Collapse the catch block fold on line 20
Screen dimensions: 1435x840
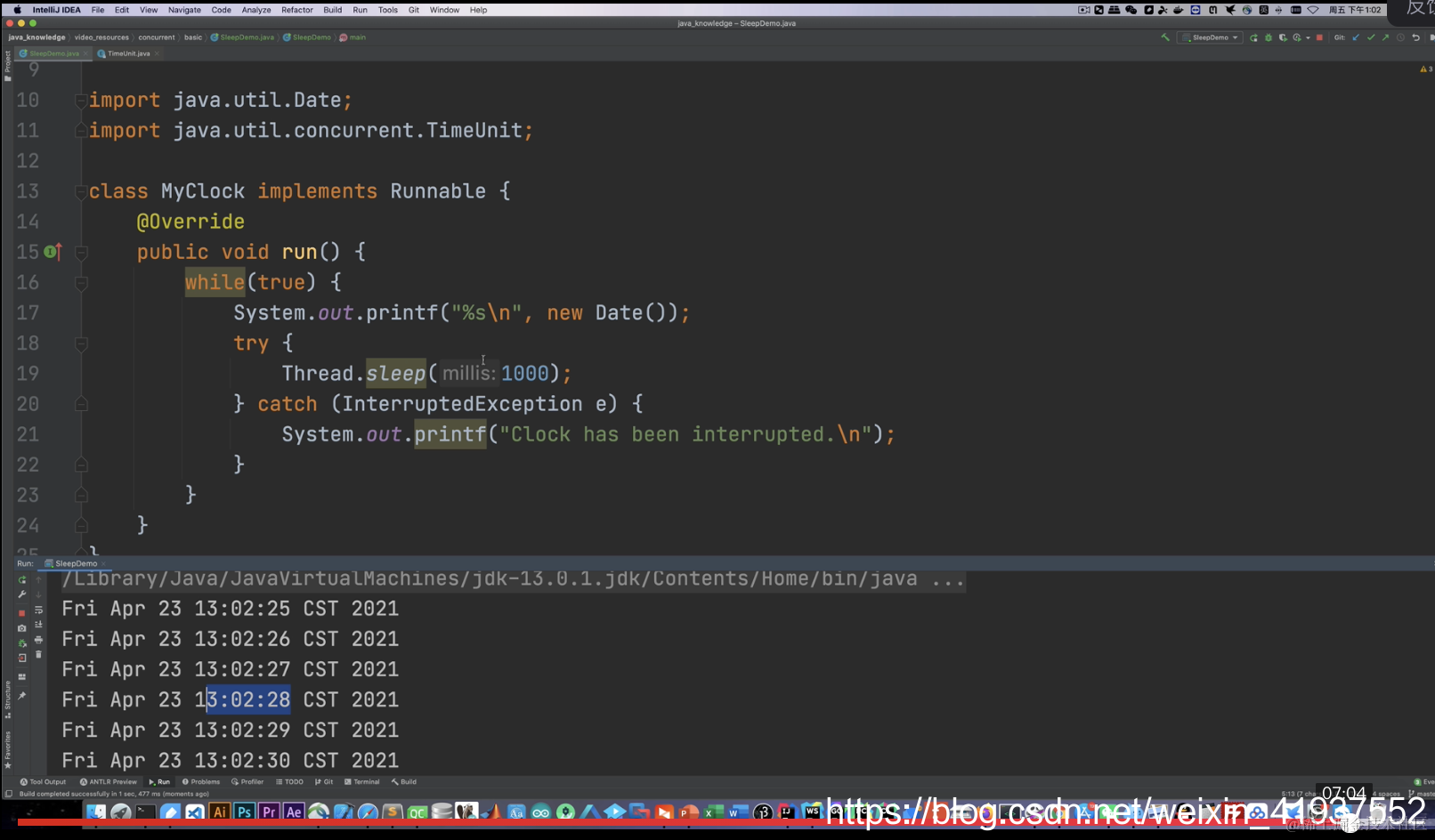81,405
